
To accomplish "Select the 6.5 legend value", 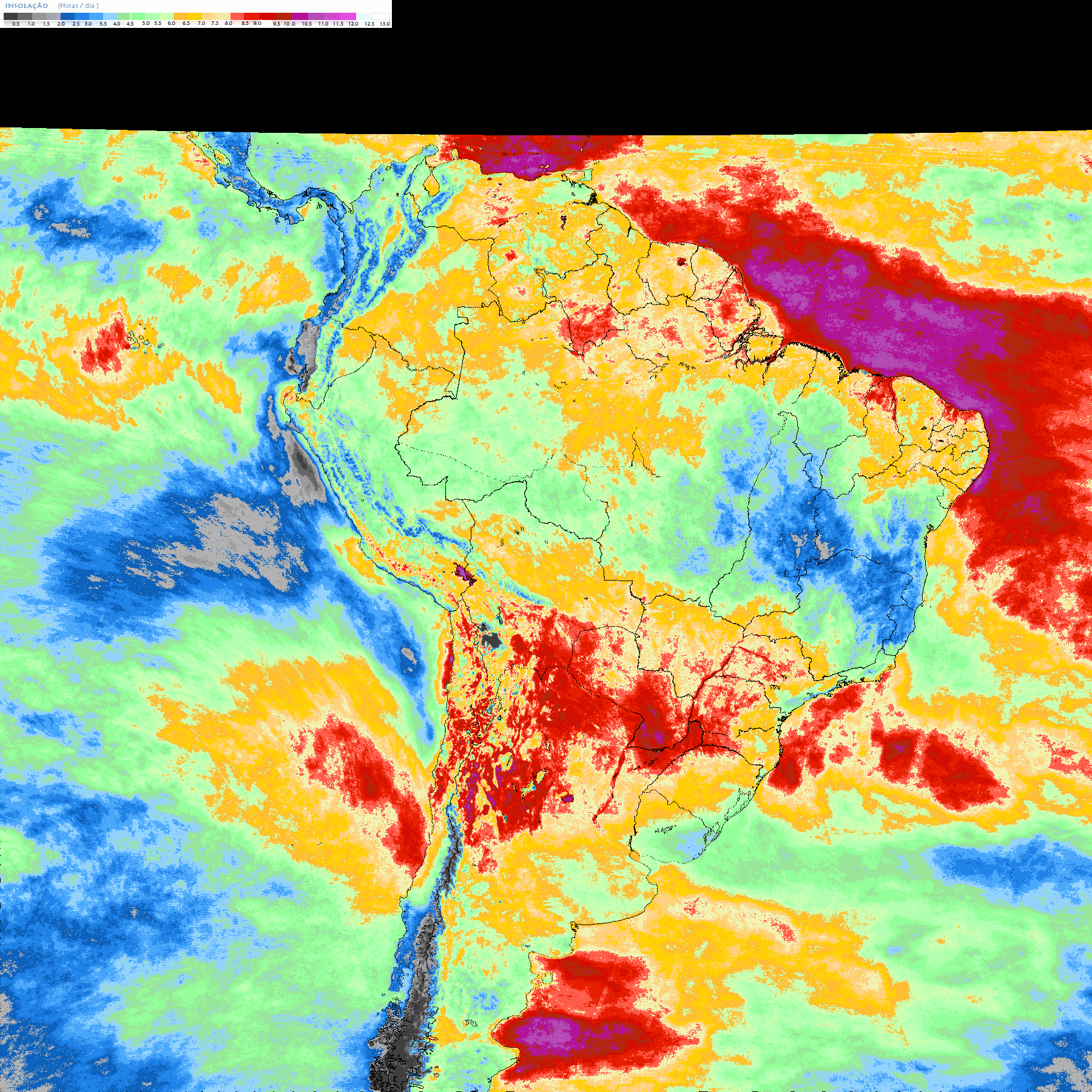I will pyautogui.click(x=186, y=23).
